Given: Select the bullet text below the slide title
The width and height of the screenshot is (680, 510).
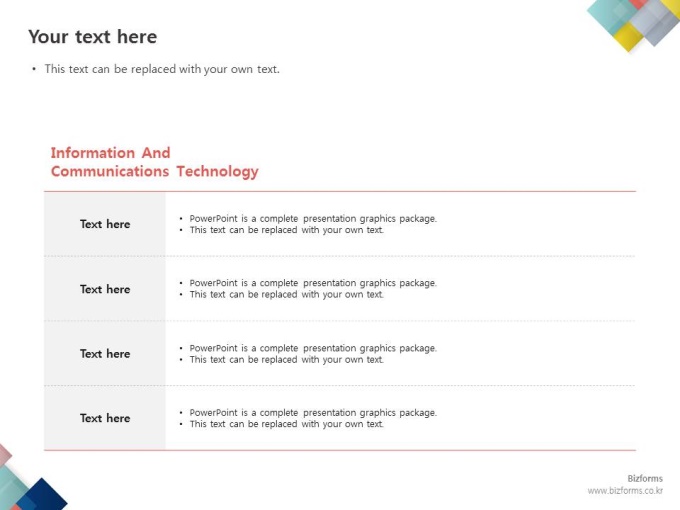Looking at the screenshot, I should point(161,69).
